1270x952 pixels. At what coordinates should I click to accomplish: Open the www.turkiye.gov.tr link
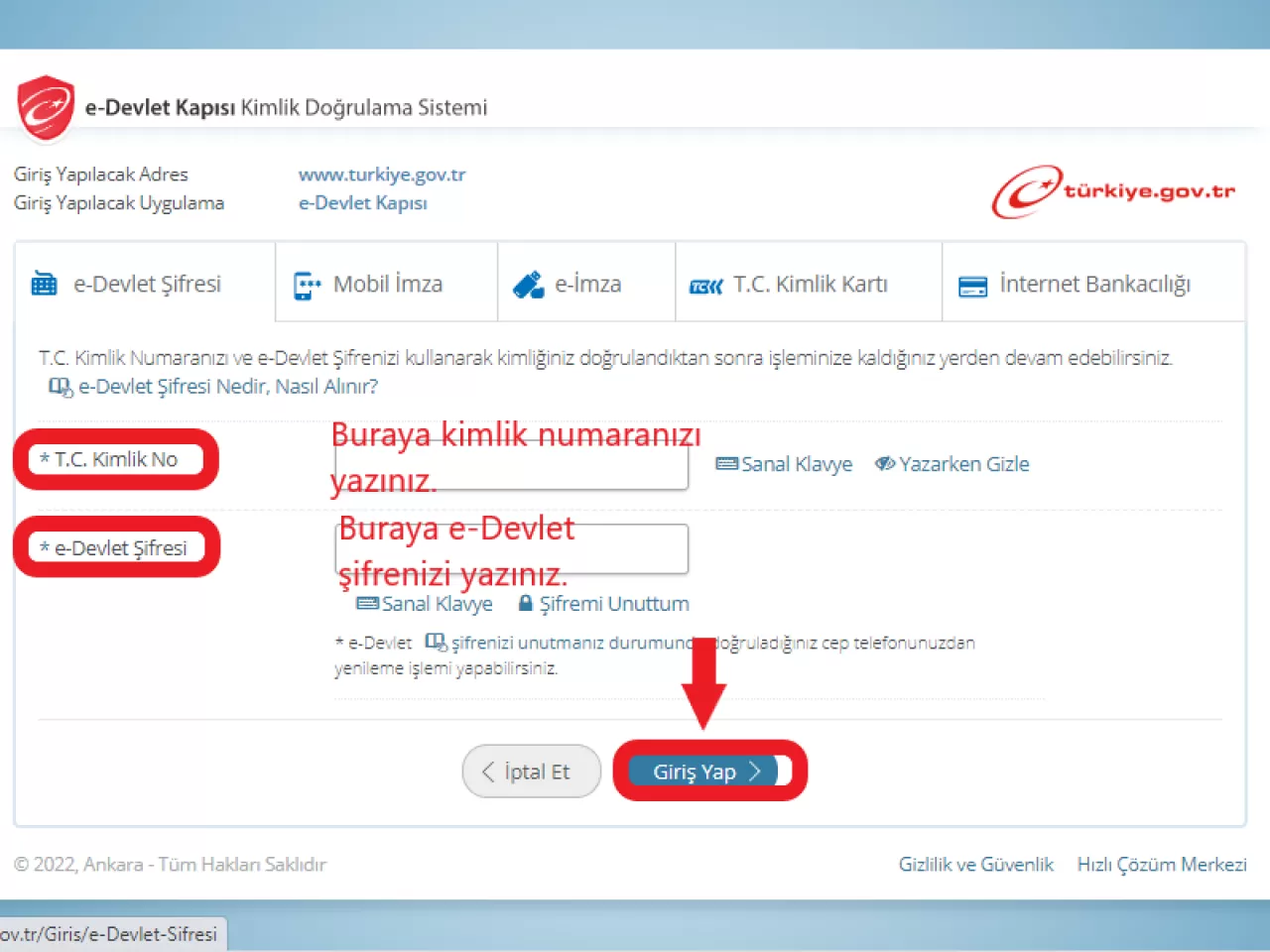tap(382, 174)
